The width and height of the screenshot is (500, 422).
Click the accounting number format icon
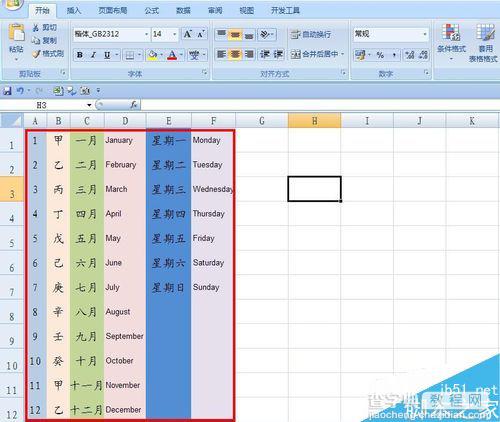click(x=360, y=55)
